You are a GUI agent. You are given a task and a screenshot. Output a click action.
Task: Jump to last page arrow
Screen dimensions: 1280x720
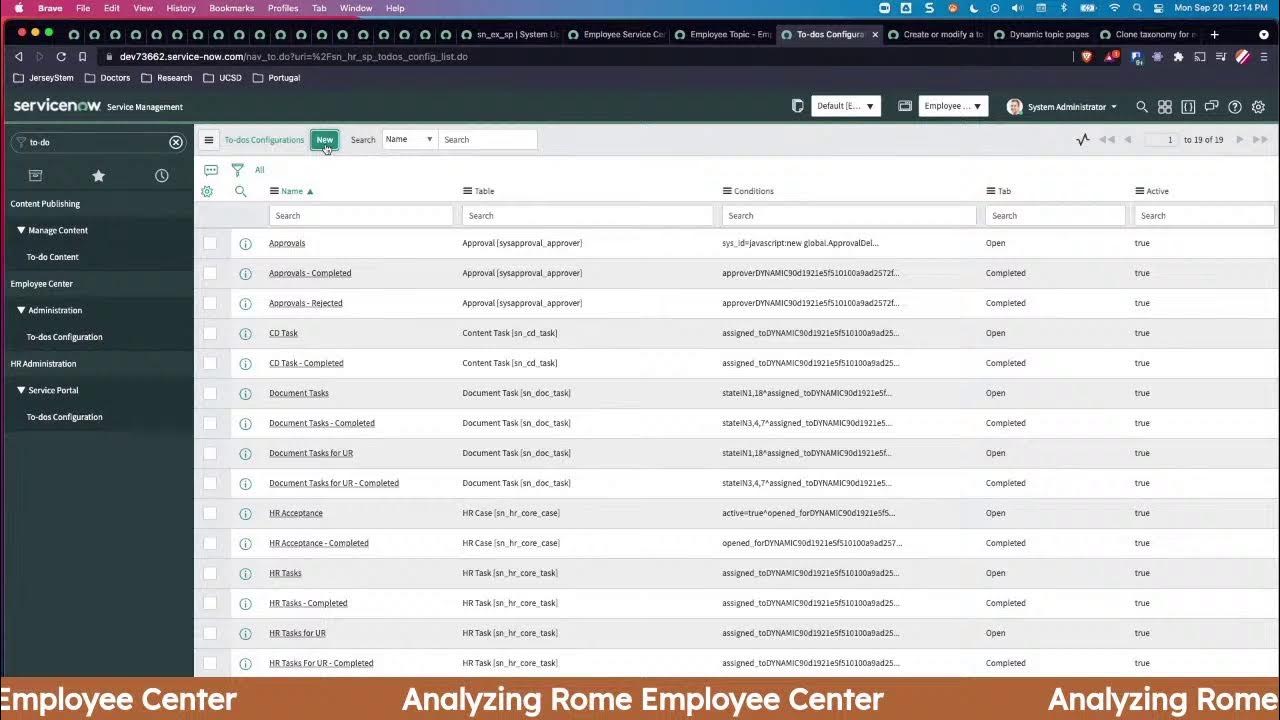tap(1259, 140)
